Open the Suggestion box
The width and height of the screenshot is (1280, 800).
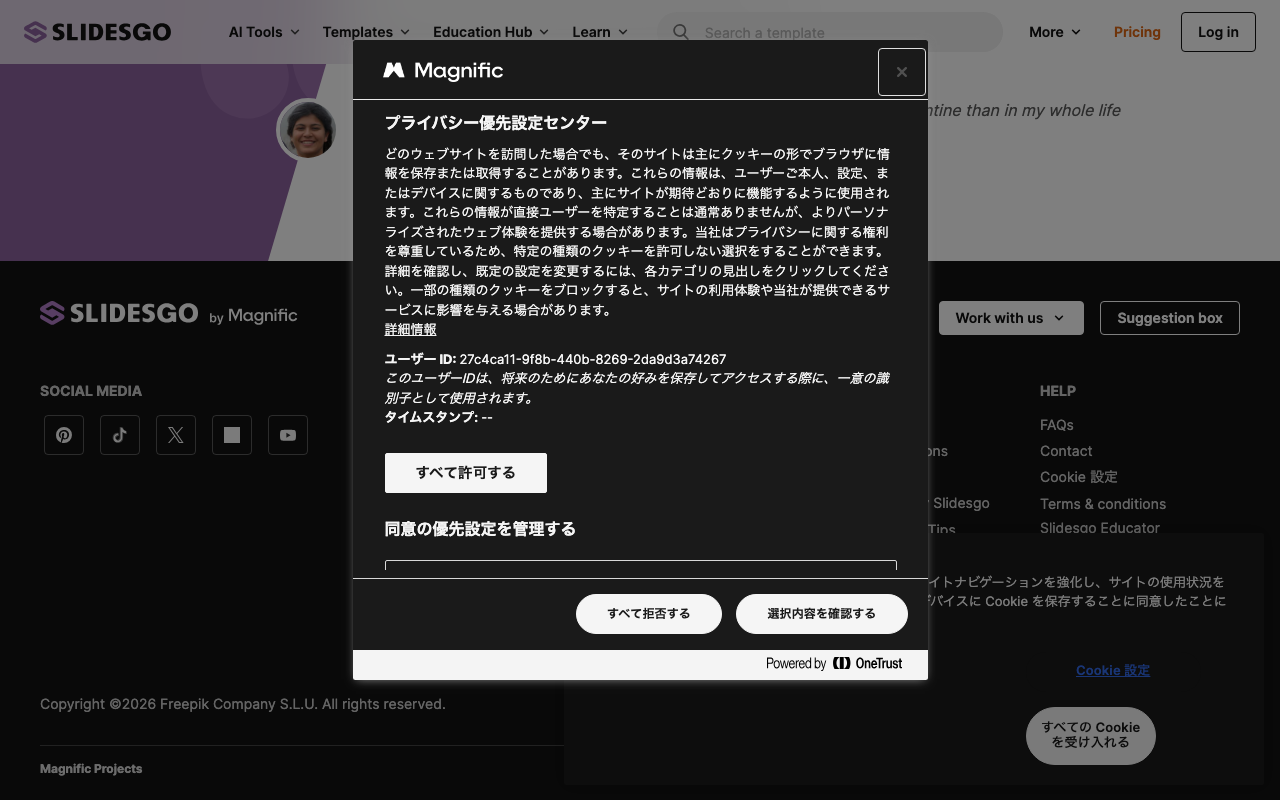tap(1170, 318)
